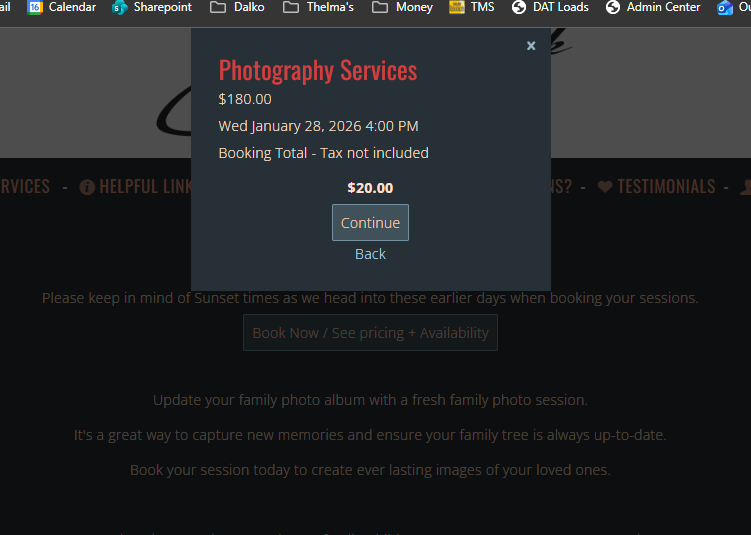Screen dimensions: 751x535
Task: Expand the Money bookmarks folder
Action: tap(380, 7)
